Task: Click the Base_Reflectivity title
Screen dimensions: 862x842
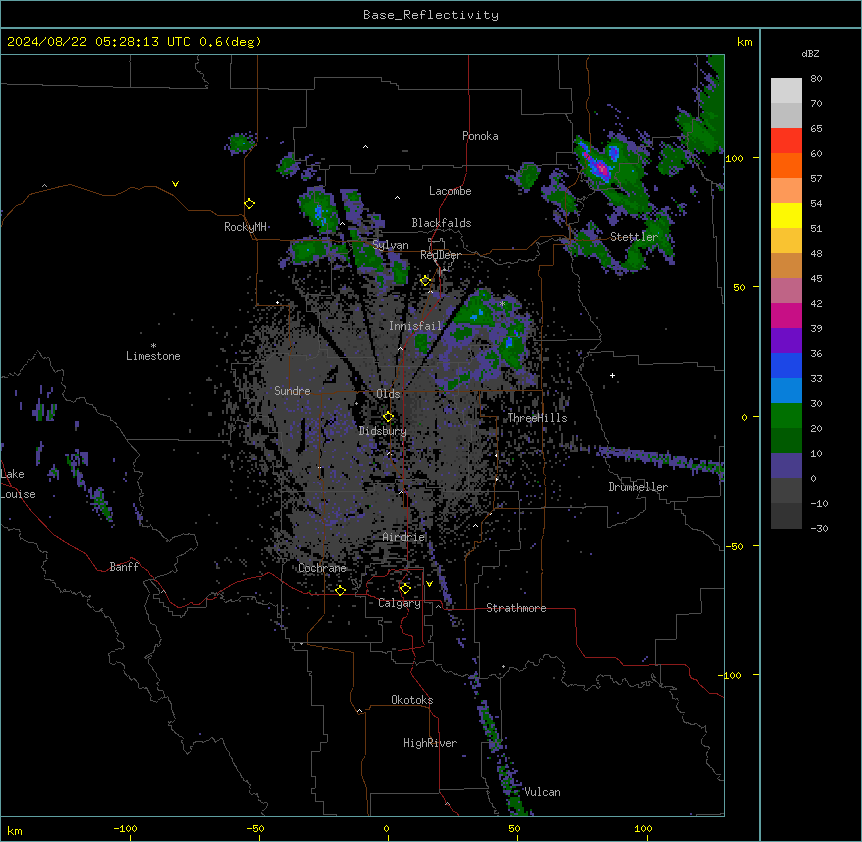Action: (x=431, y=15)
